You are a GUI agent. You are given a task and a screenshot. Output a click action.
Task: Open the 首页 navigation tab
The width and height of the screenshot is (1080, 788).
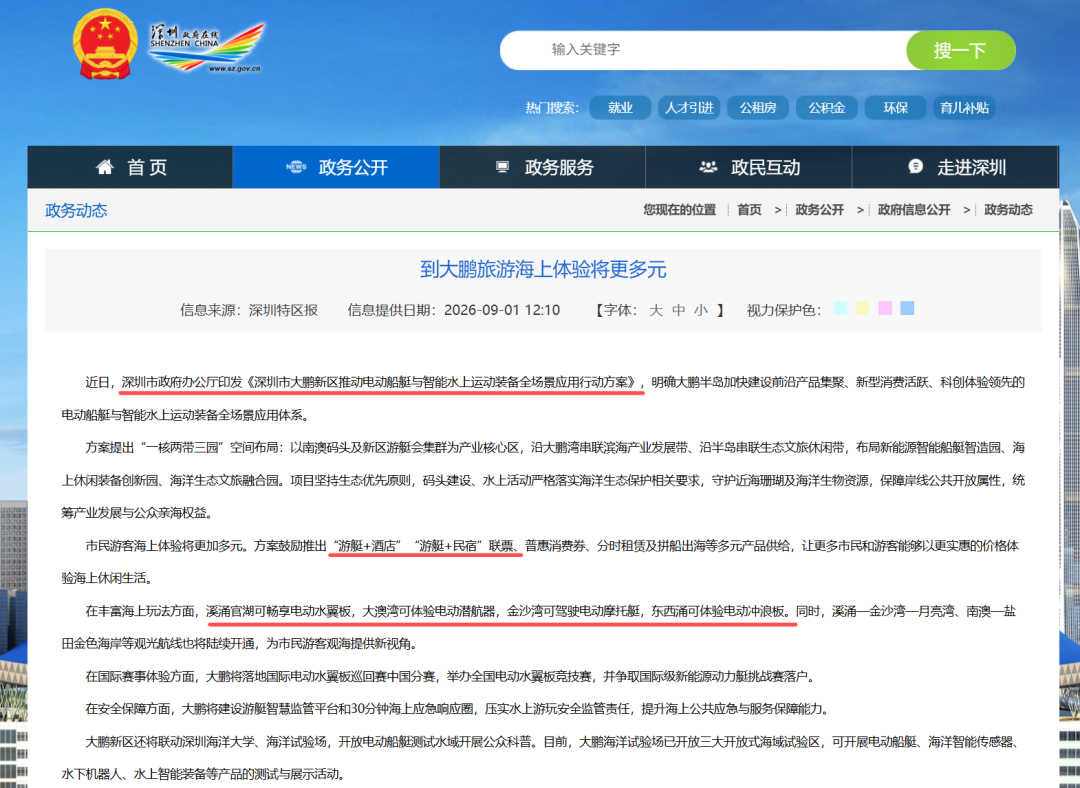coord(130,167)
